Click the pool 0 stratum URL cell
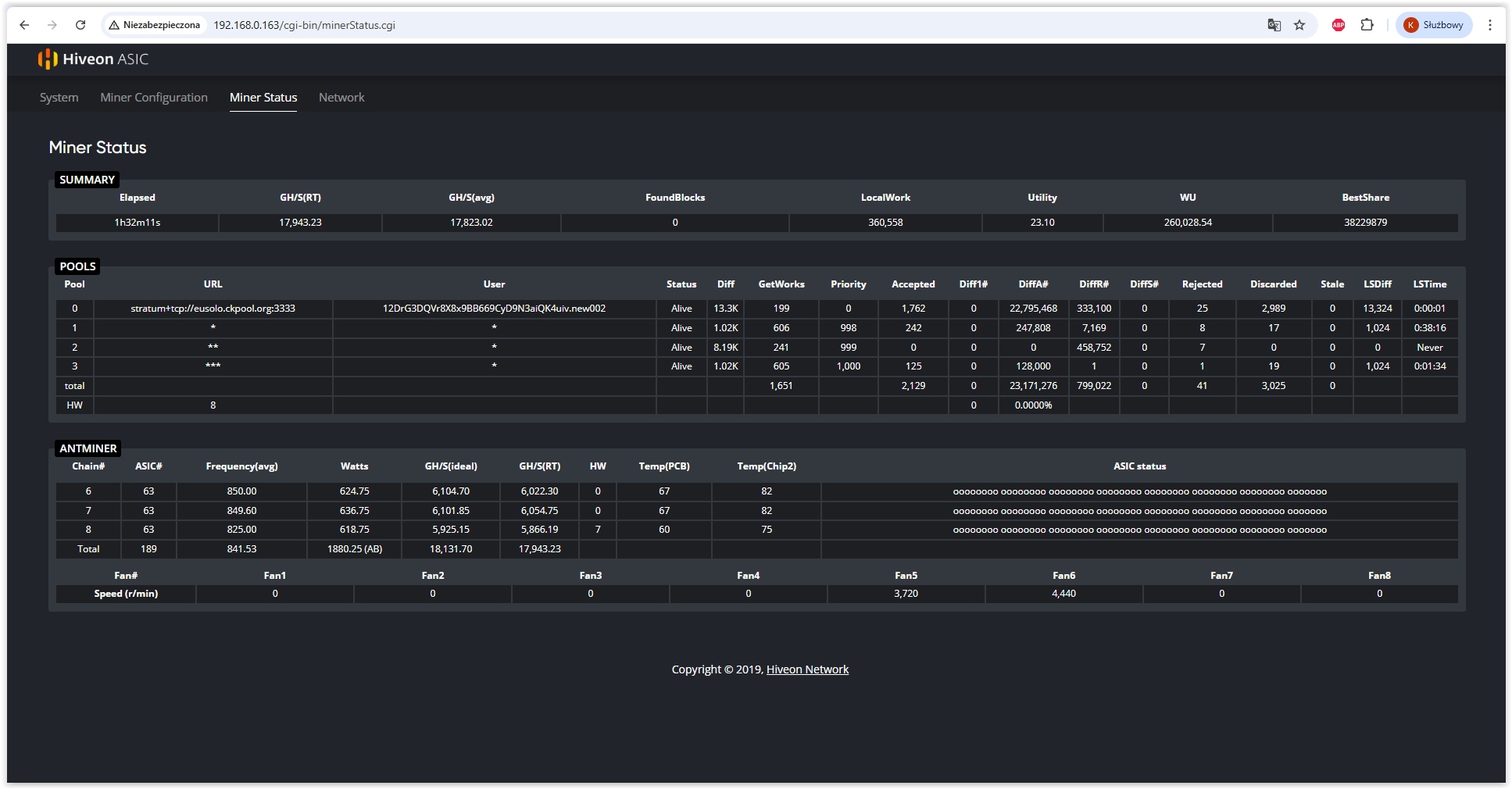This screenshot has width=1512, height=789. pos(213,309)
